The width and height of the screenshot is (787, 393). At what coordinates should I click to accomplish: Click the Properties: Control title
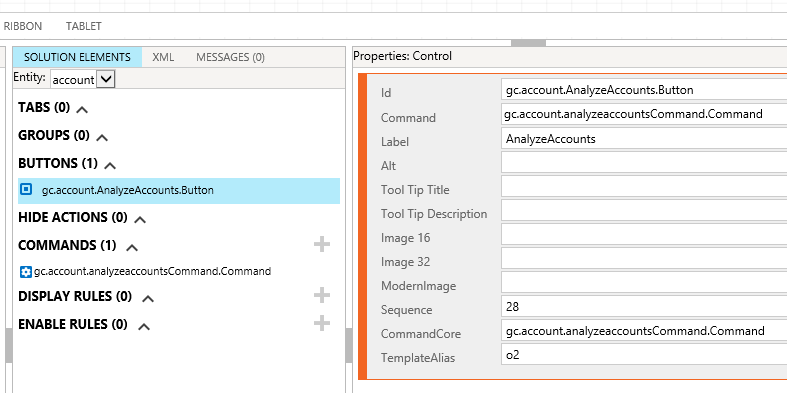coord(403,56)
